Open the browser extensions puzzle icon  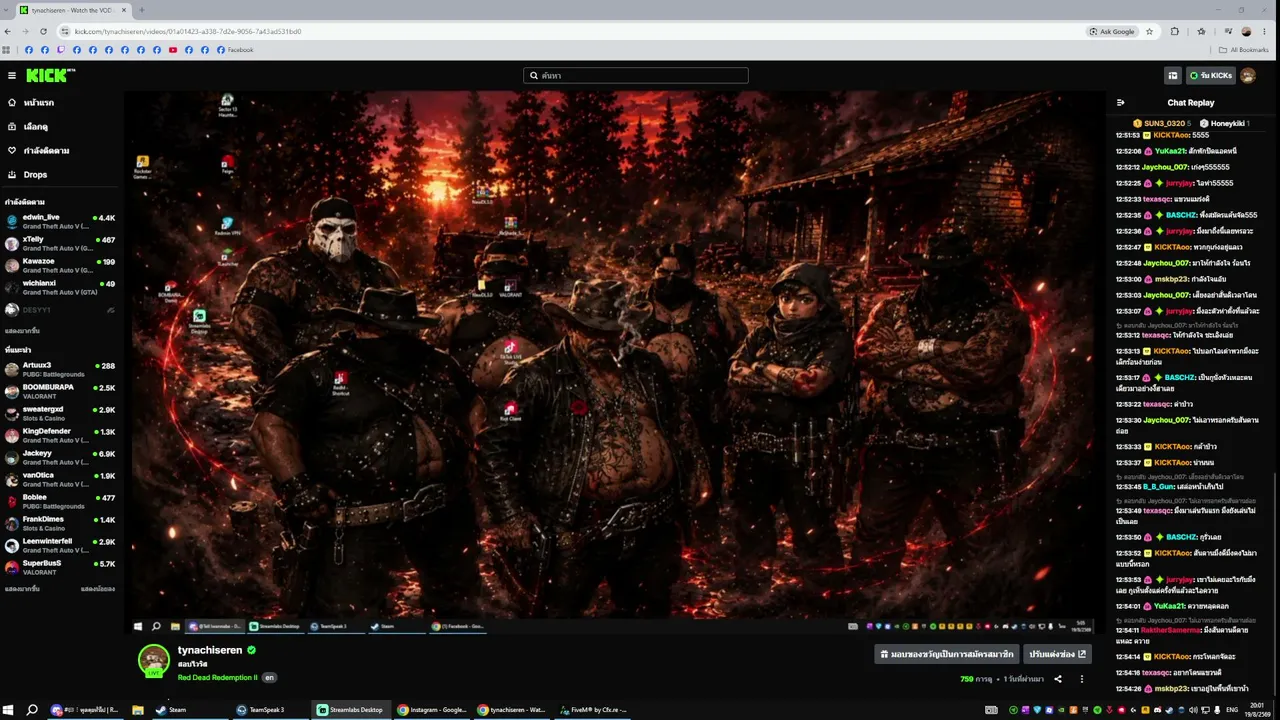(x=1175, y=31)
